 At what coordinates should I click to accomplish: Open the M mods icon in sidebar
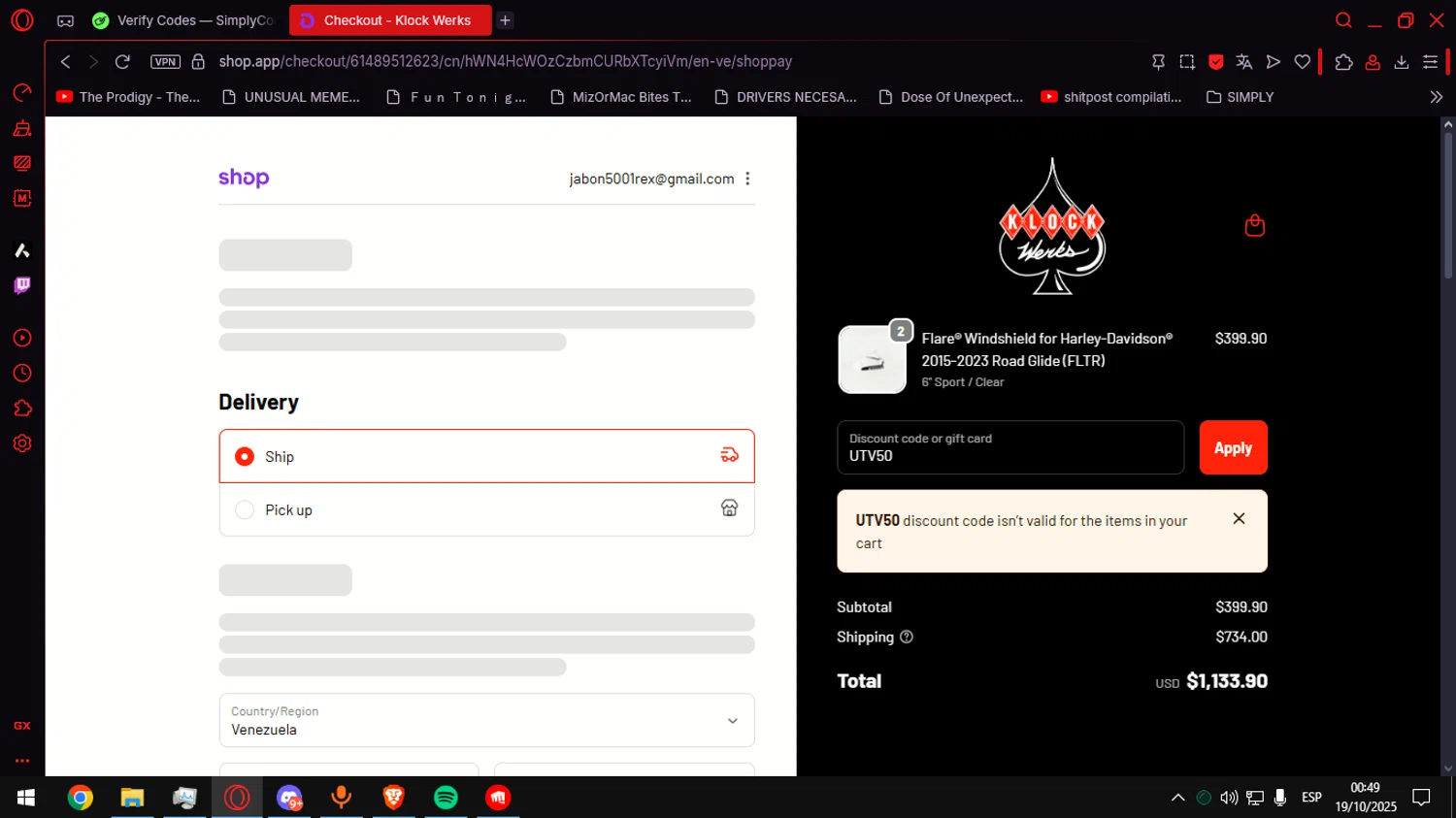point(21,198)
